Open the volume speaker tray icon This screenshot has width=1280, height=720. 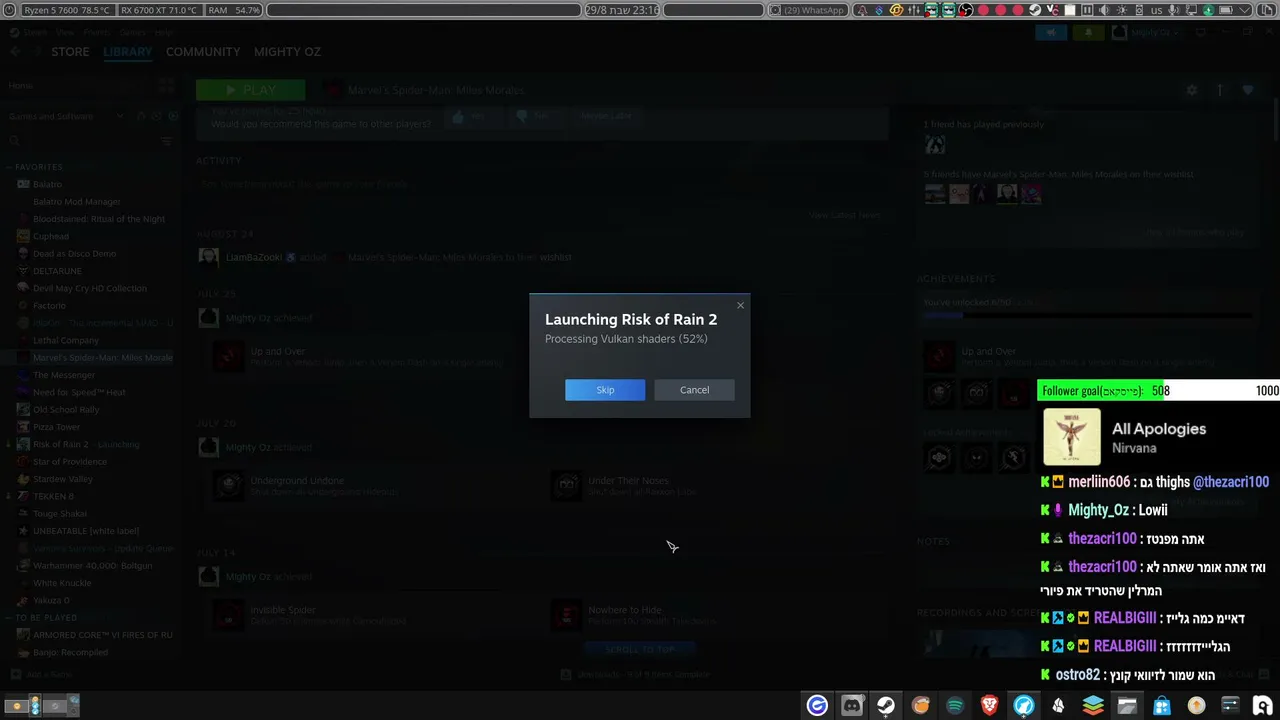1104,10
